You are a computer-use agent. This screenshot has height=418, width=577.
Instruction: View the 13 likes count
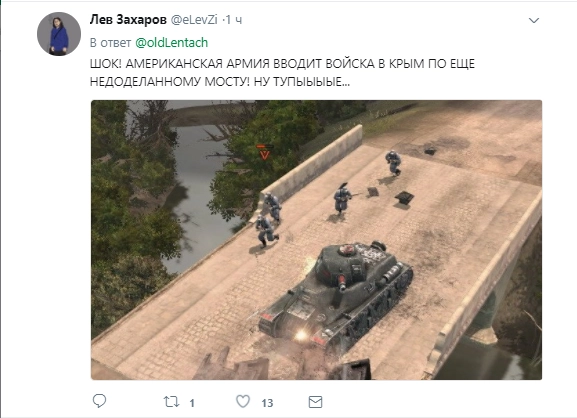(267, 403)
